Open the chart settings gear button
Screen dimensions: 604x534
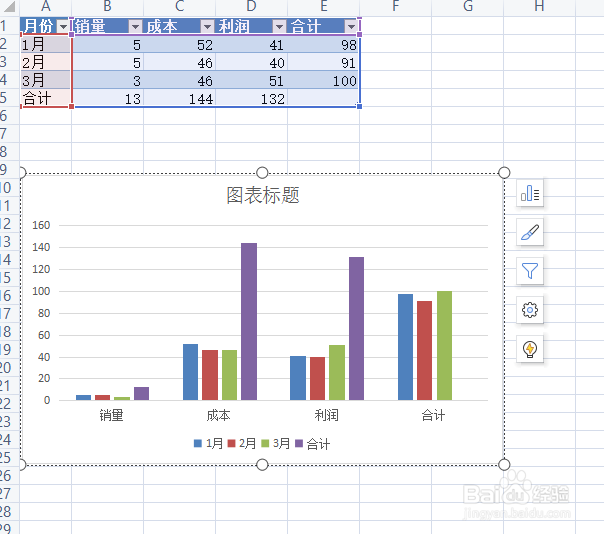530,310
